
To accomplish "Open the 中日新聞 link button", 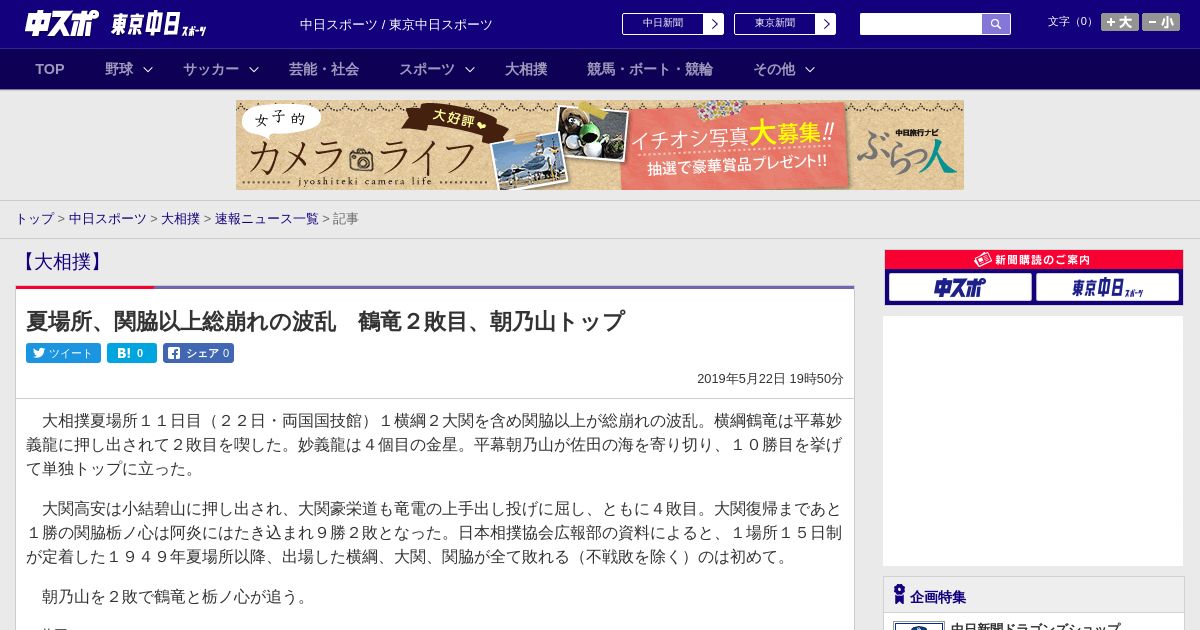I will click(x=662, y=24).
